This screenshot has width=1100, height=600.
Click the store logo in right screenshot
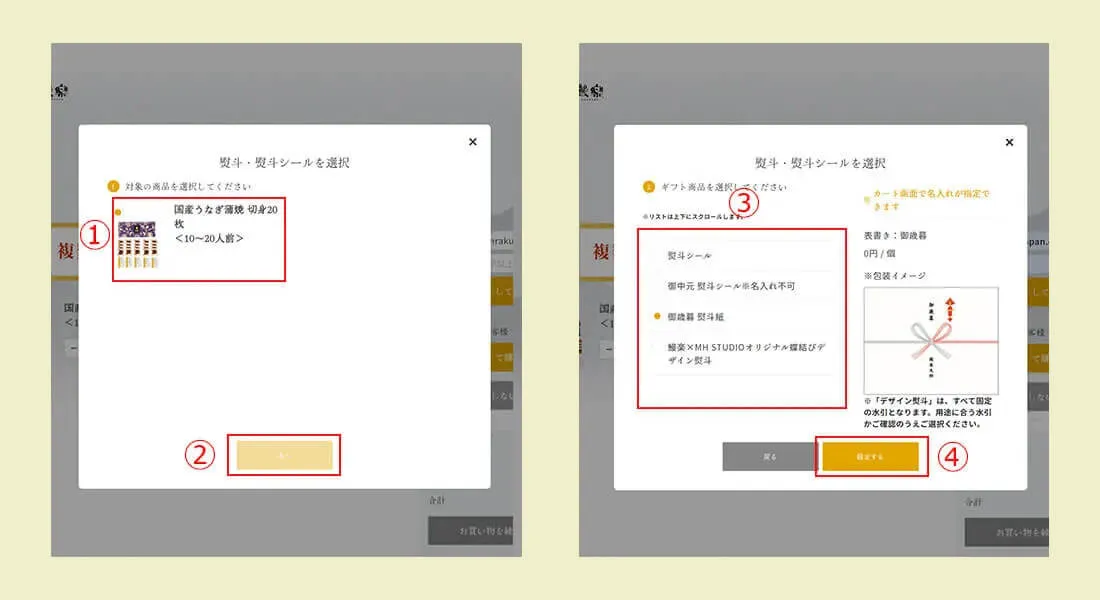pos(587,91)
